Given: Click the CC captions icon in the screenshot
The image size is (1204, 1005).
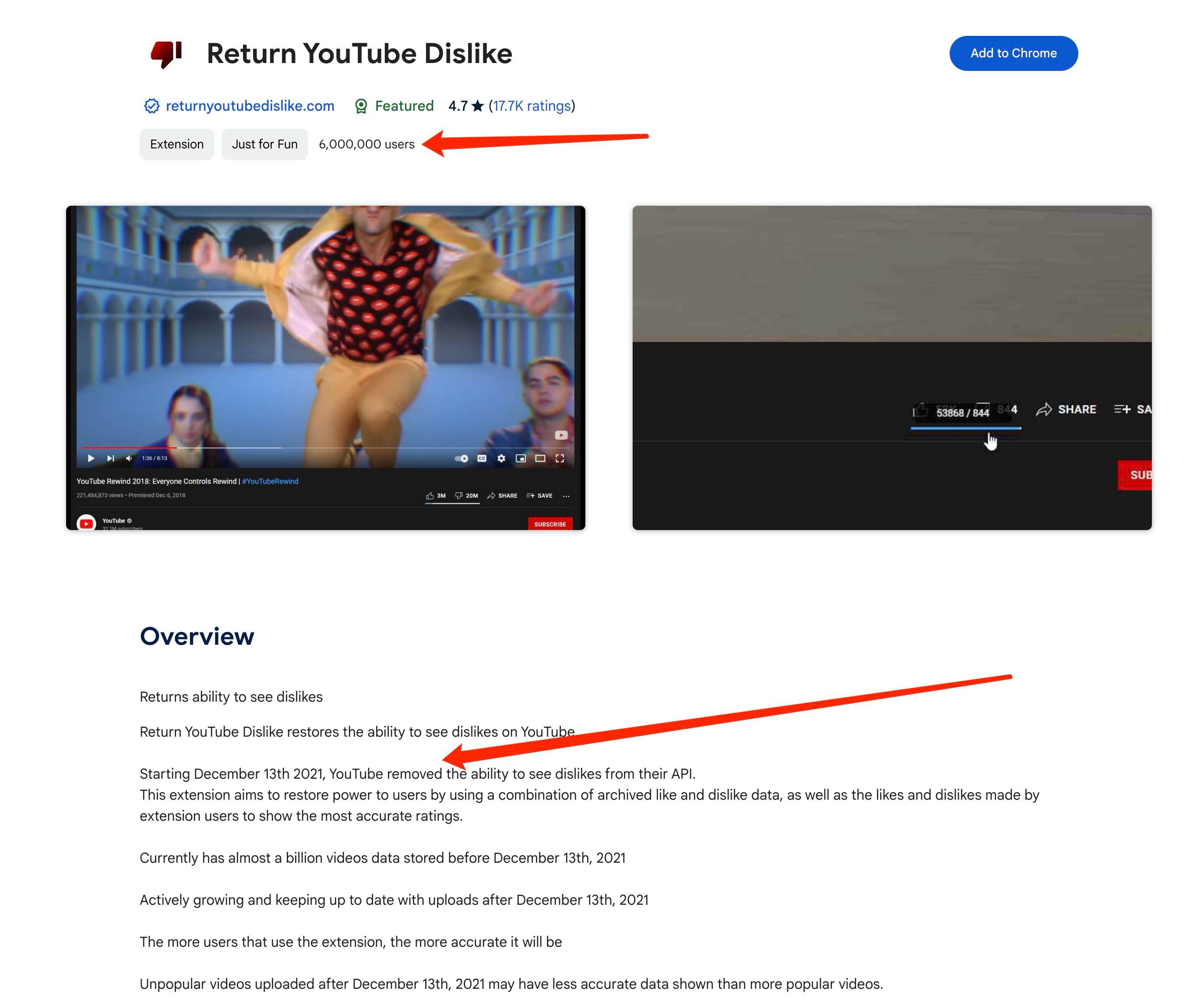Looking at the screenshot, I should tap(482, 458).
